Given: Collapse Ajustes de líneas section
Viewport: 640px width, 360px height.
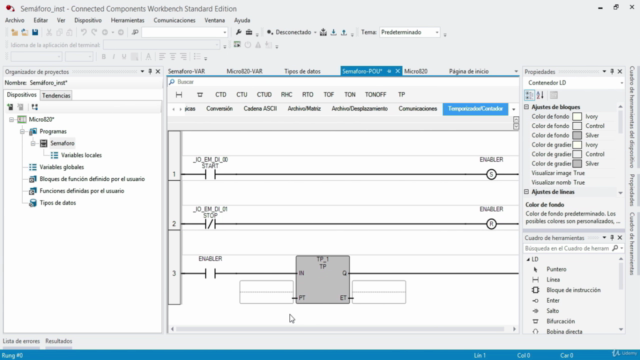Looking at the screenshot, I should pyautogui.click(x=527, y=192).
